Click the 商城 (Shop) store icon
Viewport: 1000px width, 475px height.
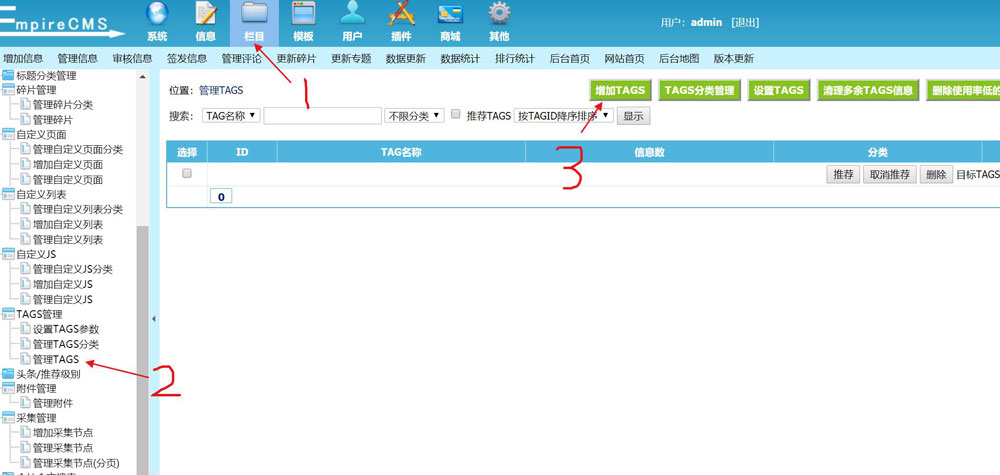tap(450, 16)
